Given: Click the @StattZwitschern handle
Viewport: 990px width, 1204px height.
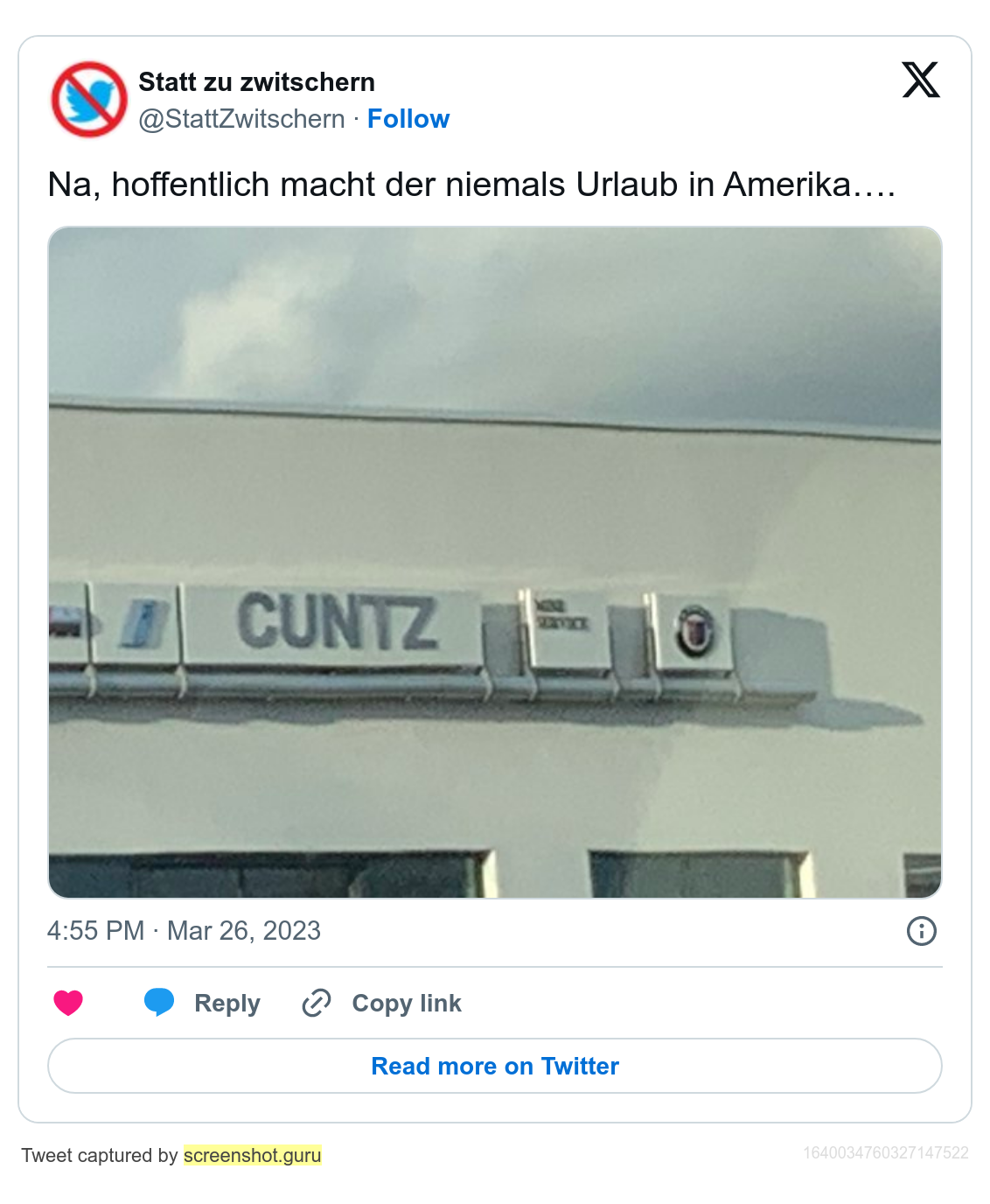Looking at the screenshot, I should click(241, 119).
